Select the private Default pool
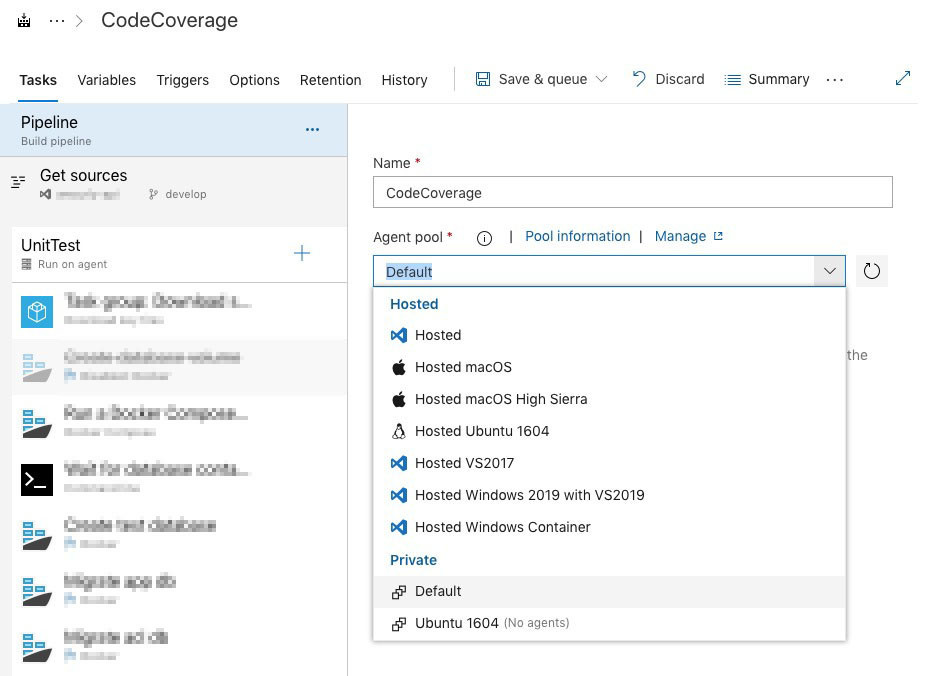Viewport: 932px width, 676px height. coord(609,592)
